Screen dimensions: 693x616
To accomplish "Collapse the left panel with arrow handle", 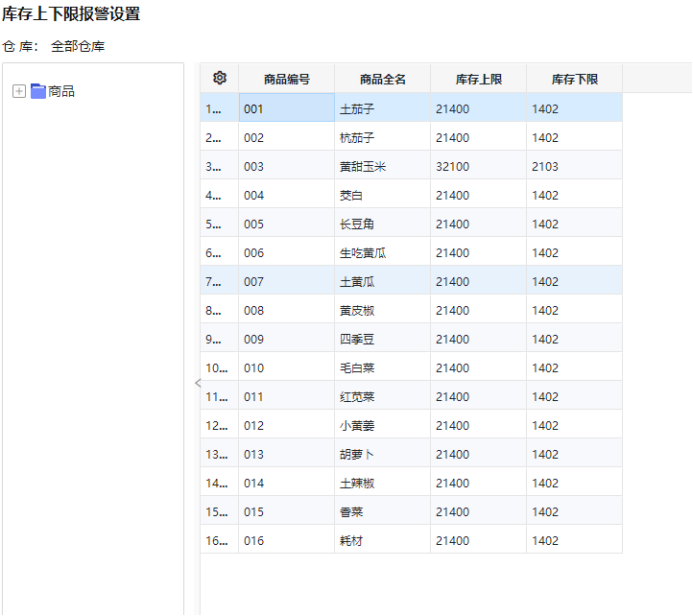I will coord(198,383).
